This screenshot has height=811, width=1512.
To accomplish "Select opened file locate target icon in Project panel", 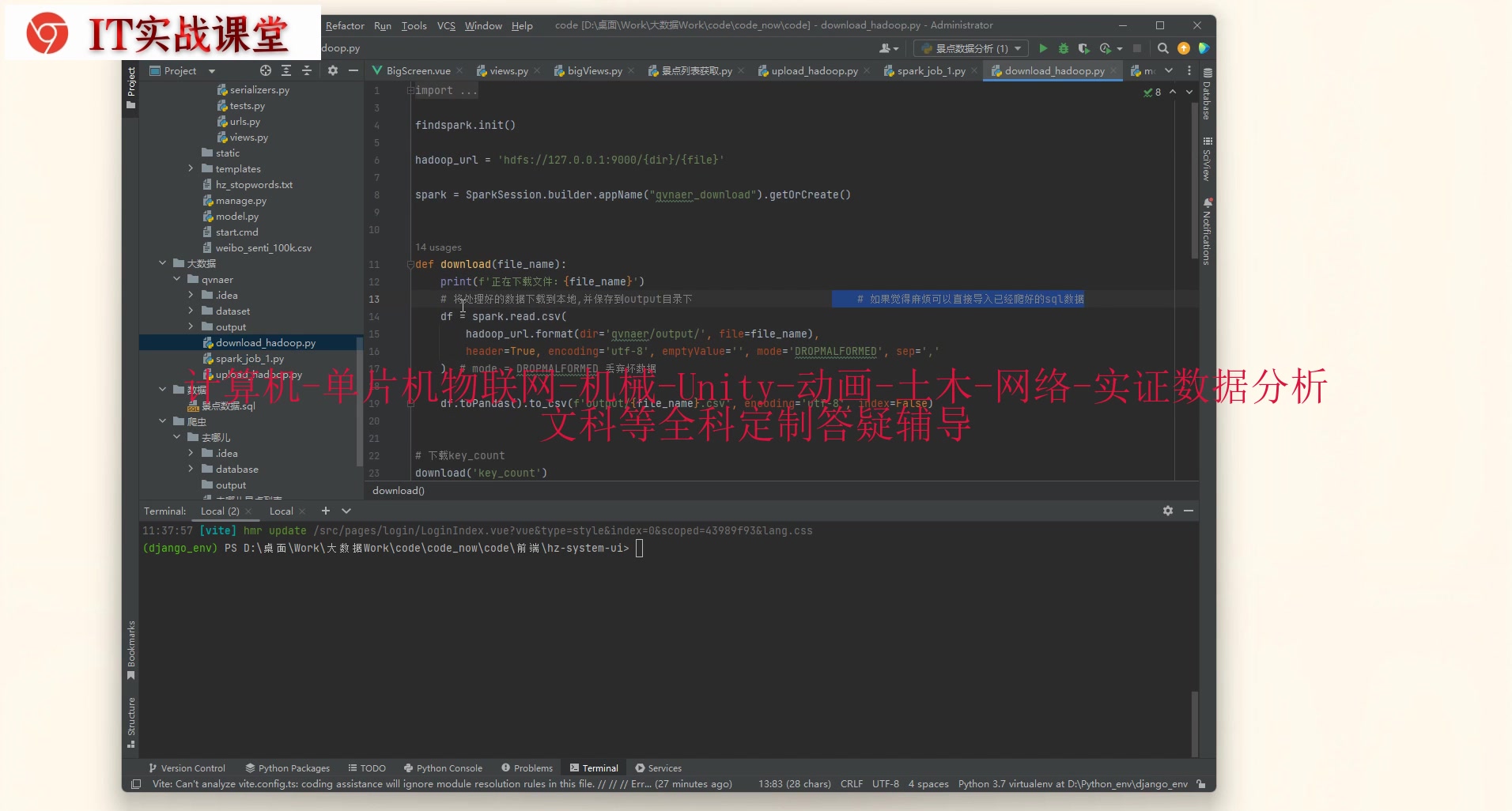I will tap(266, 70).
